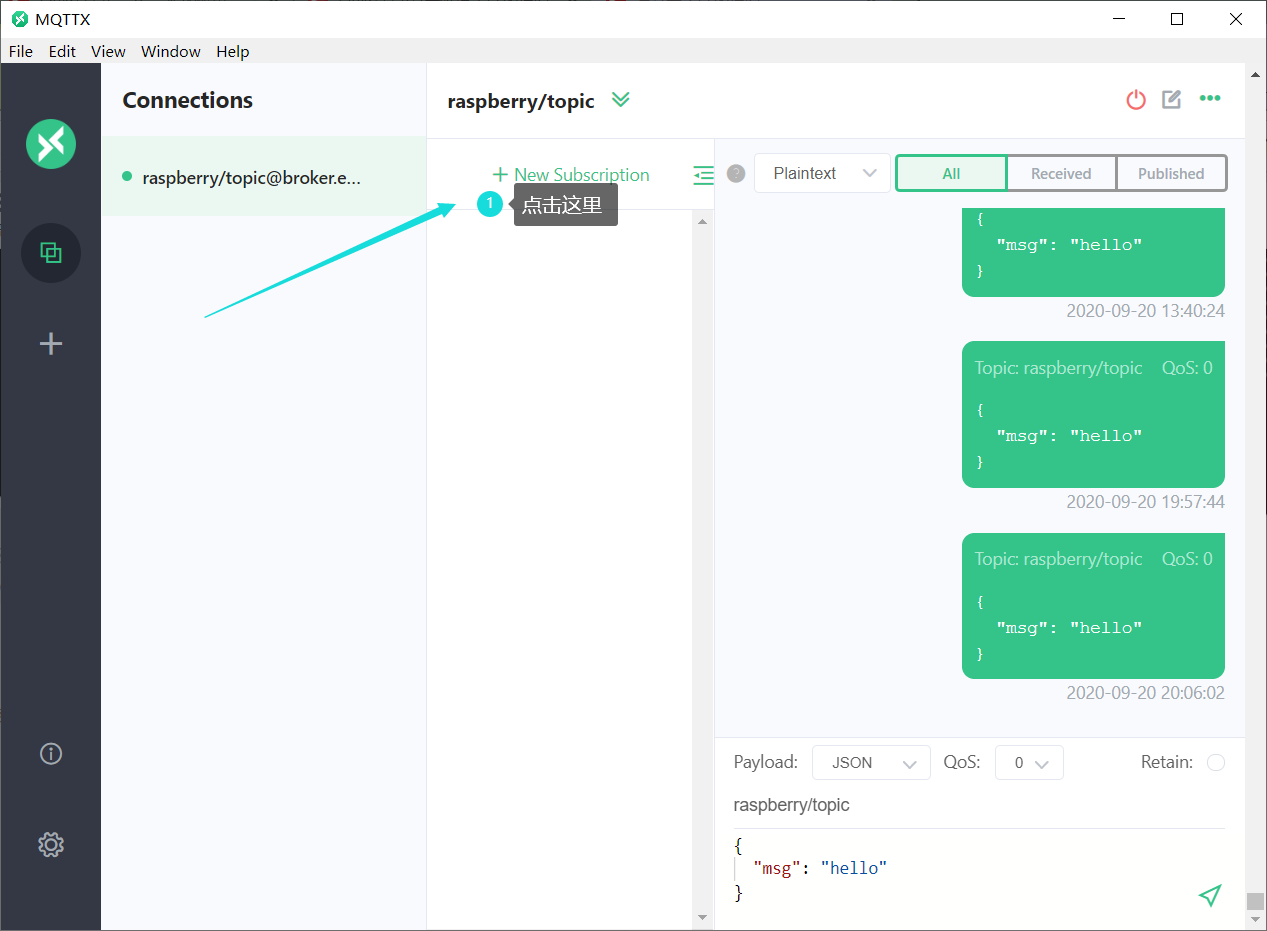Open the three-dots more options menu
Viewport: 1267px width, 931px height.
point(1210,98)
